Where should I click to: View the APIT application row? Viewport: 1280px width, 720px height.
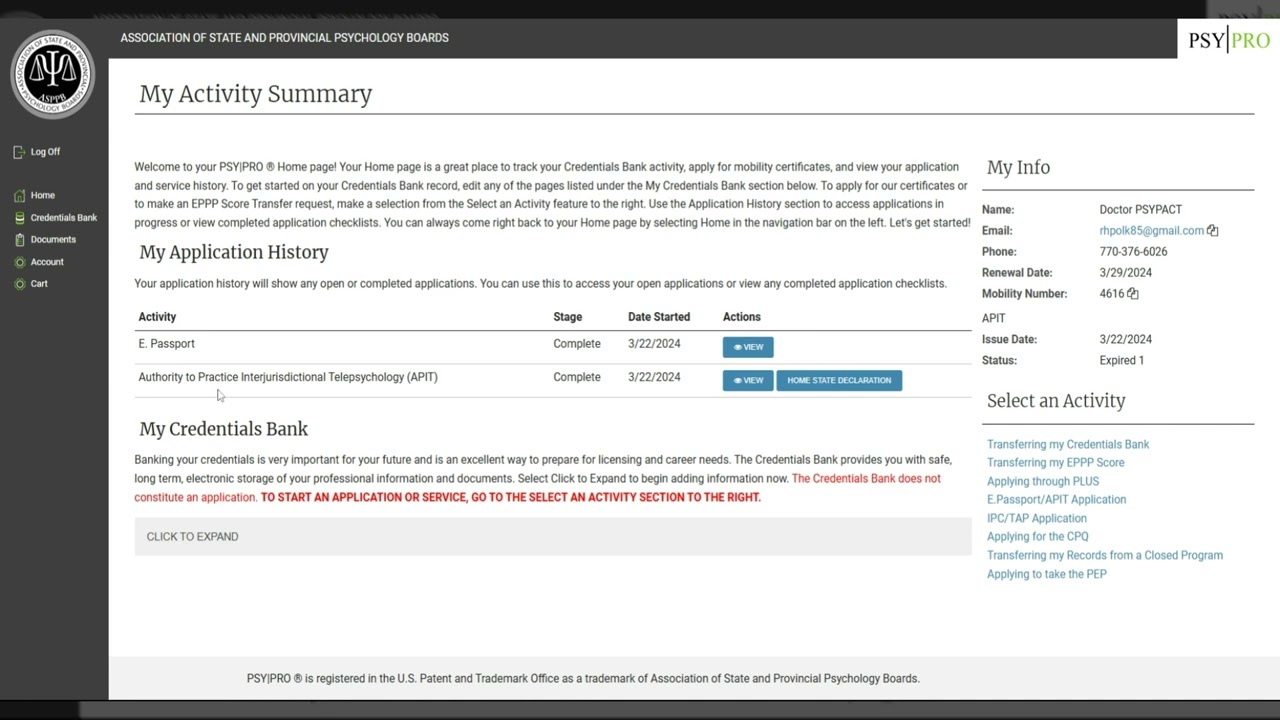point(748,380)
